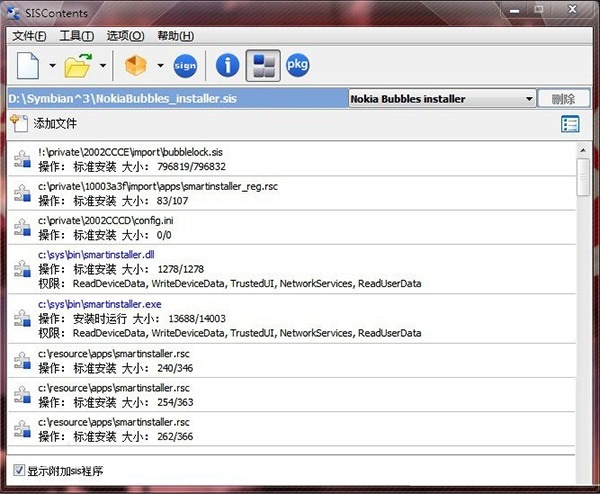600x494 pixels.
Task: Click the puzzle icon beside smartinstaller.dll
Action: [22, 269]
